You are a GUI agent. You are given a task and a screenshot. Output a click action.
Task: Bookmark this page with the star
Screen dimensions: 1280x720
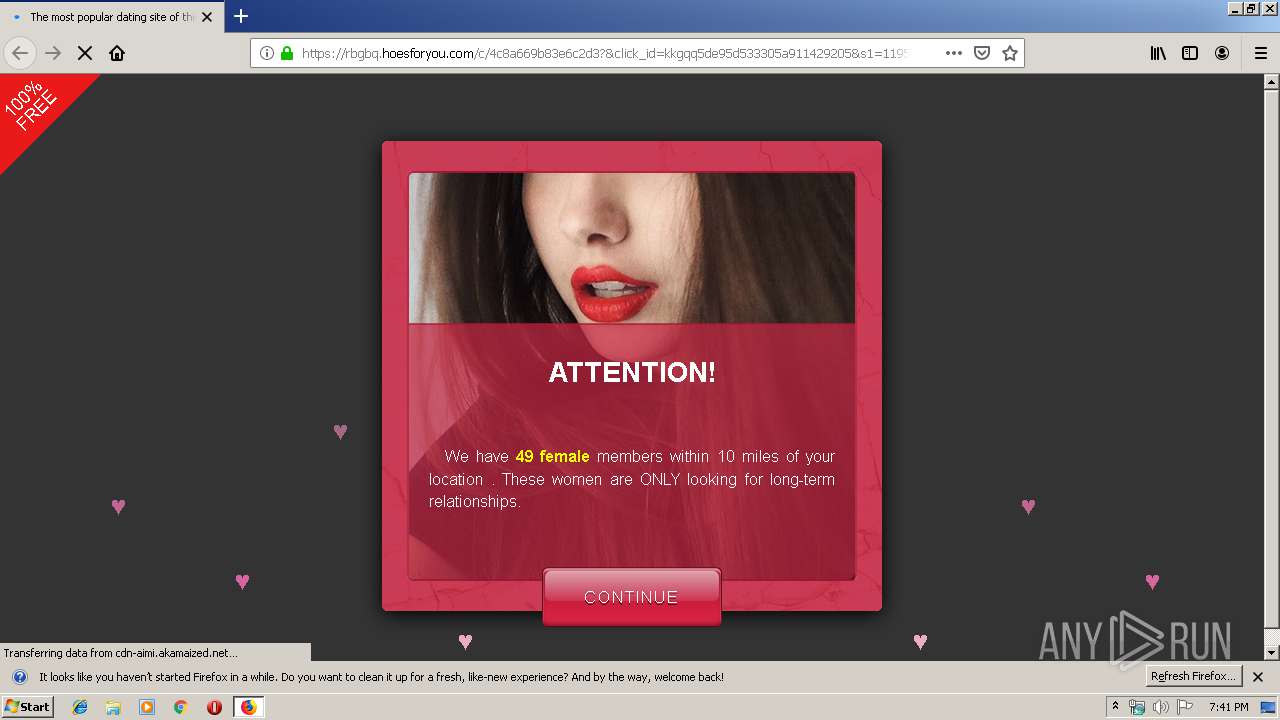coord(1010,53)
